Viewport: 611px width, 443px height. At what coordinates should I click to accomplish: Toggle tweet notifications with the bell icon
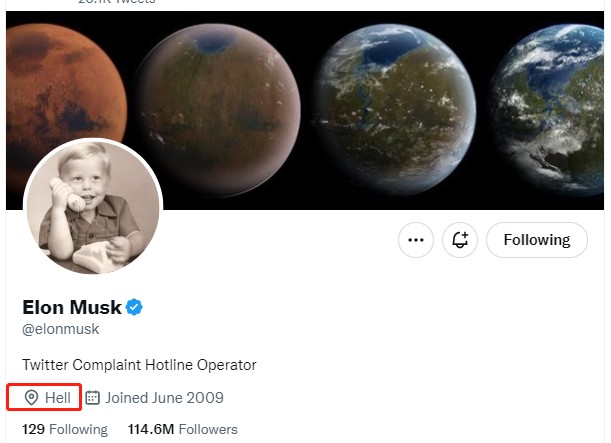tap(460, 240)
